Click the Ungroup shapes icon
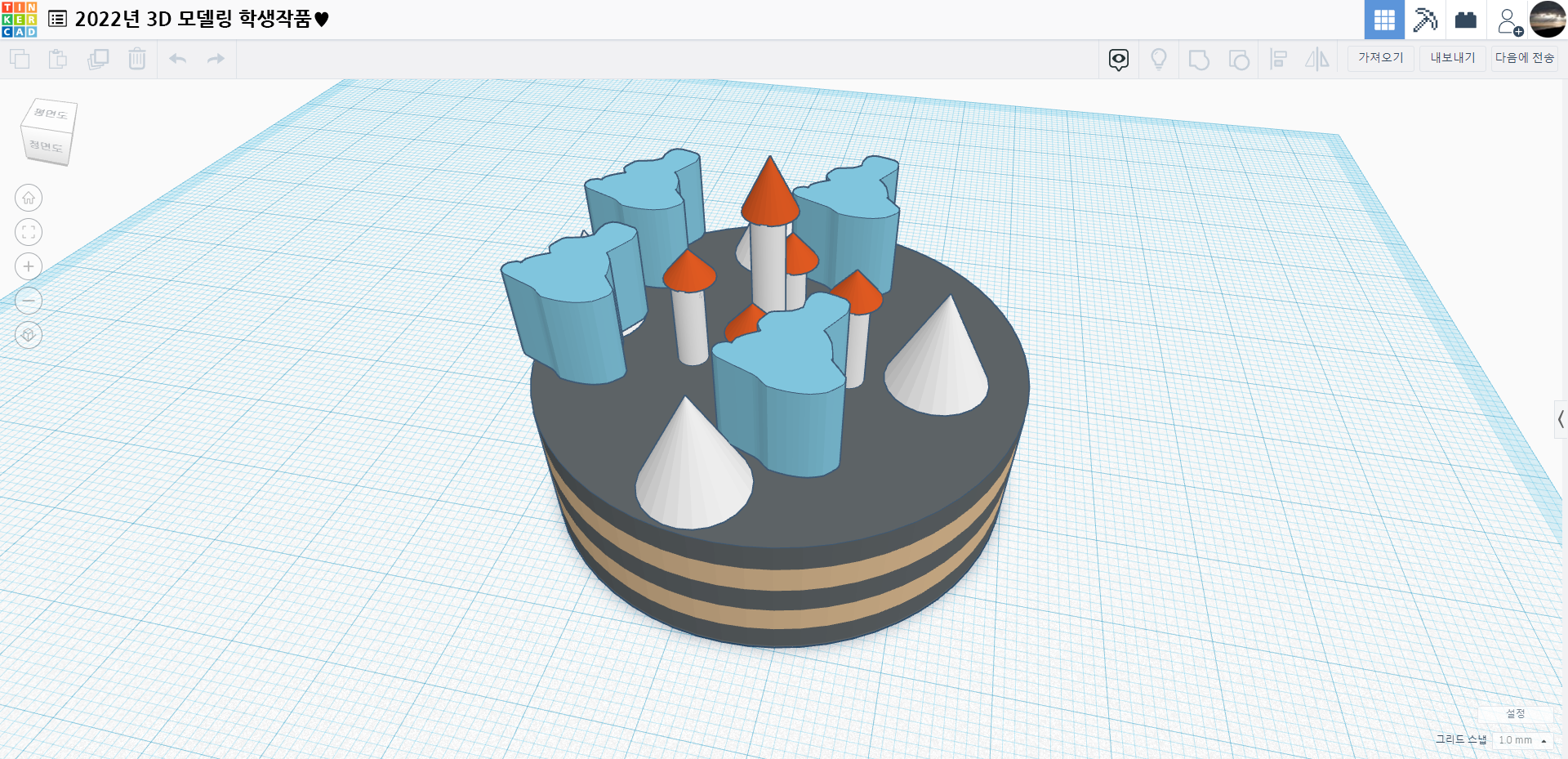Viewport: 1568px width, 759px height. pos(1239,60)
